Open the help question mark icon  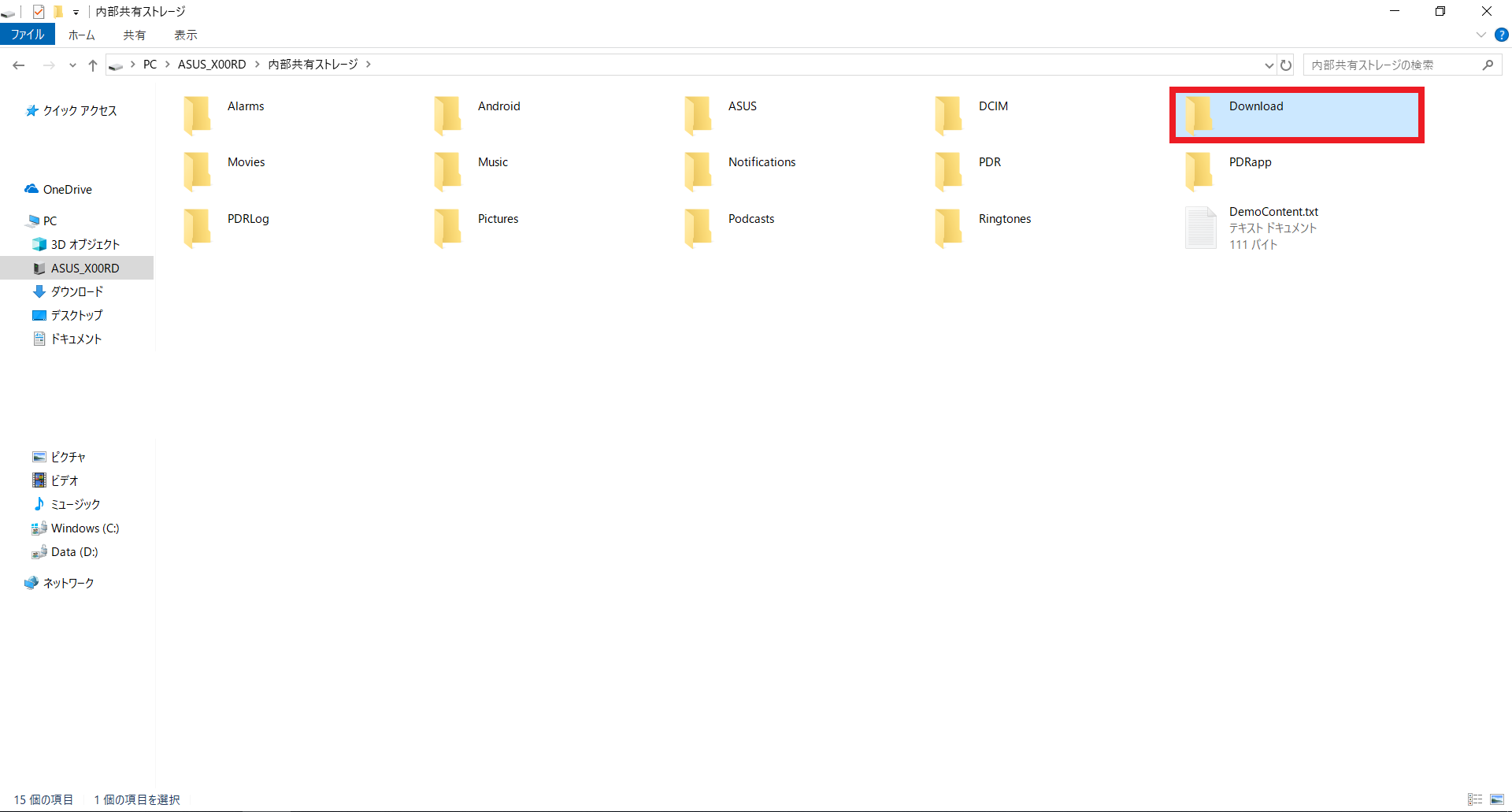[1501, 35]
